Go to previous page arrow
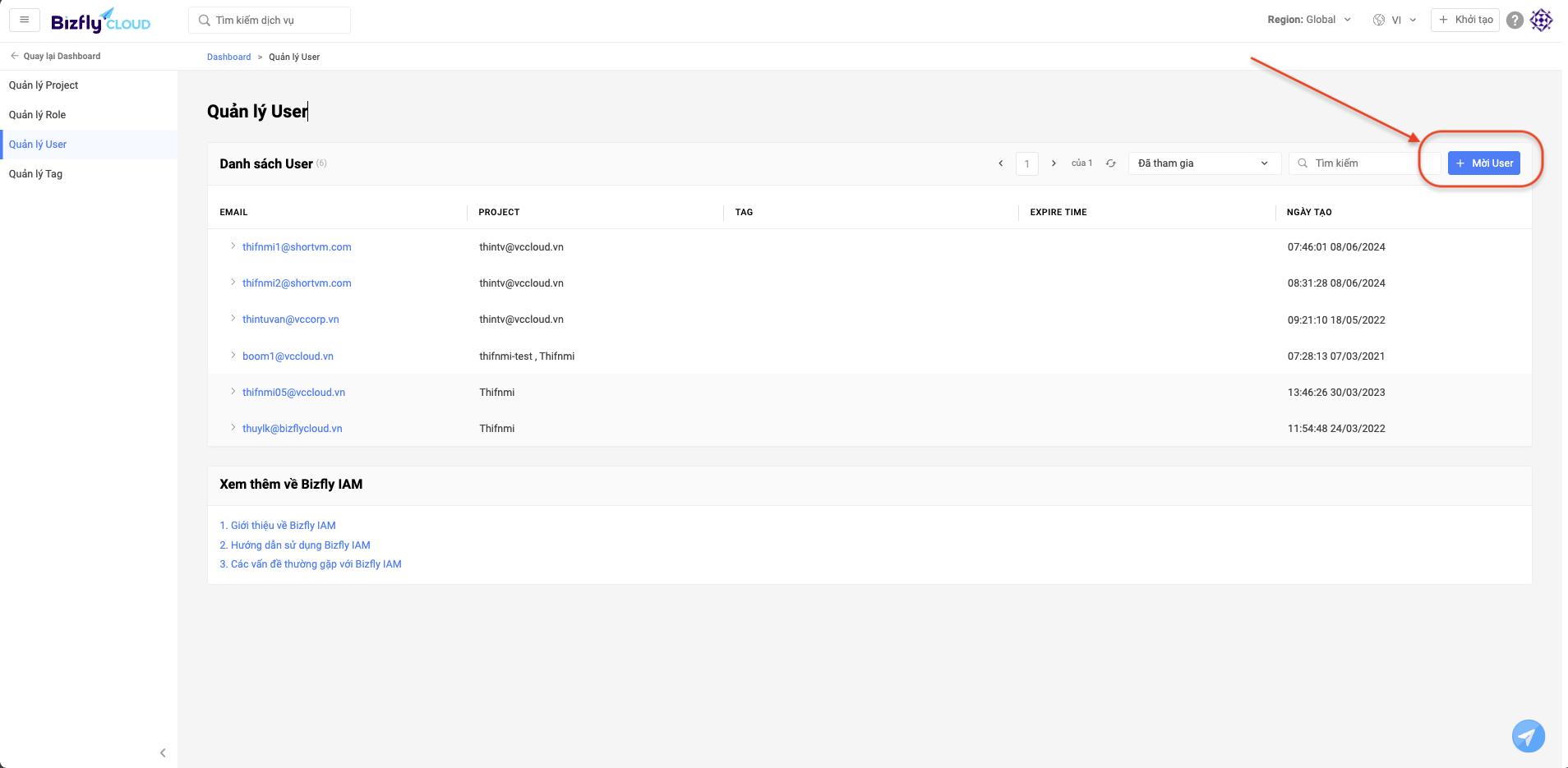 [1001, 163]
